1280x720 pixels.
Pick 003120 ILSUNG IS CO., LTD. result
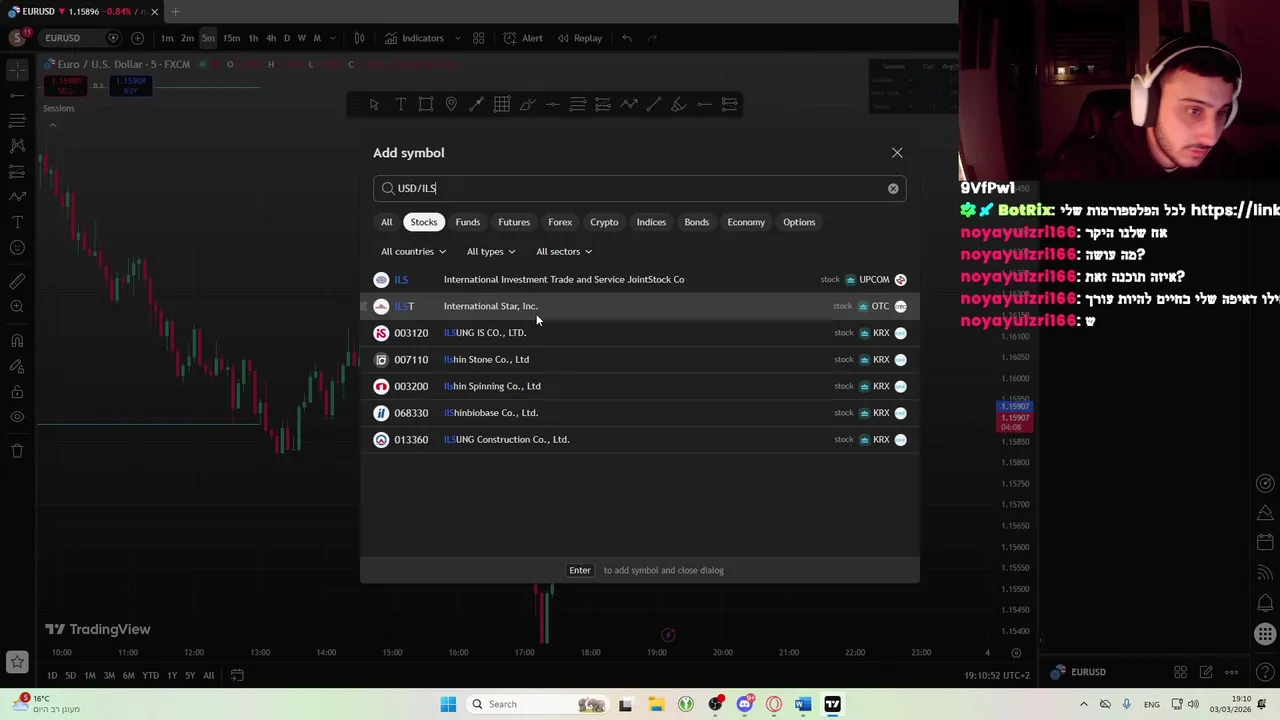pos(640,333)
